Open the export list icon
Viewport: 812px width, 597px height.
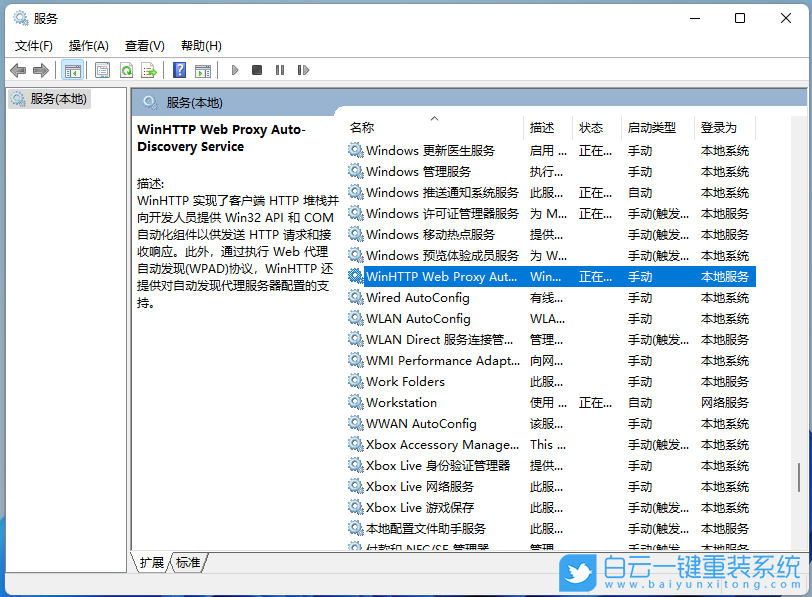[x=148, y=70]
